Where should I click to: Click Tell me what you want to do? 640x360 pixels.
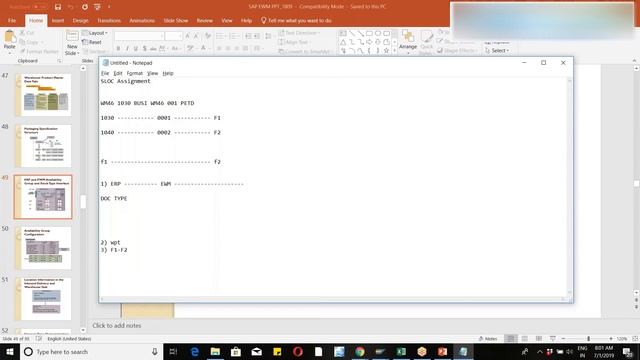click(x=296, y=20)
